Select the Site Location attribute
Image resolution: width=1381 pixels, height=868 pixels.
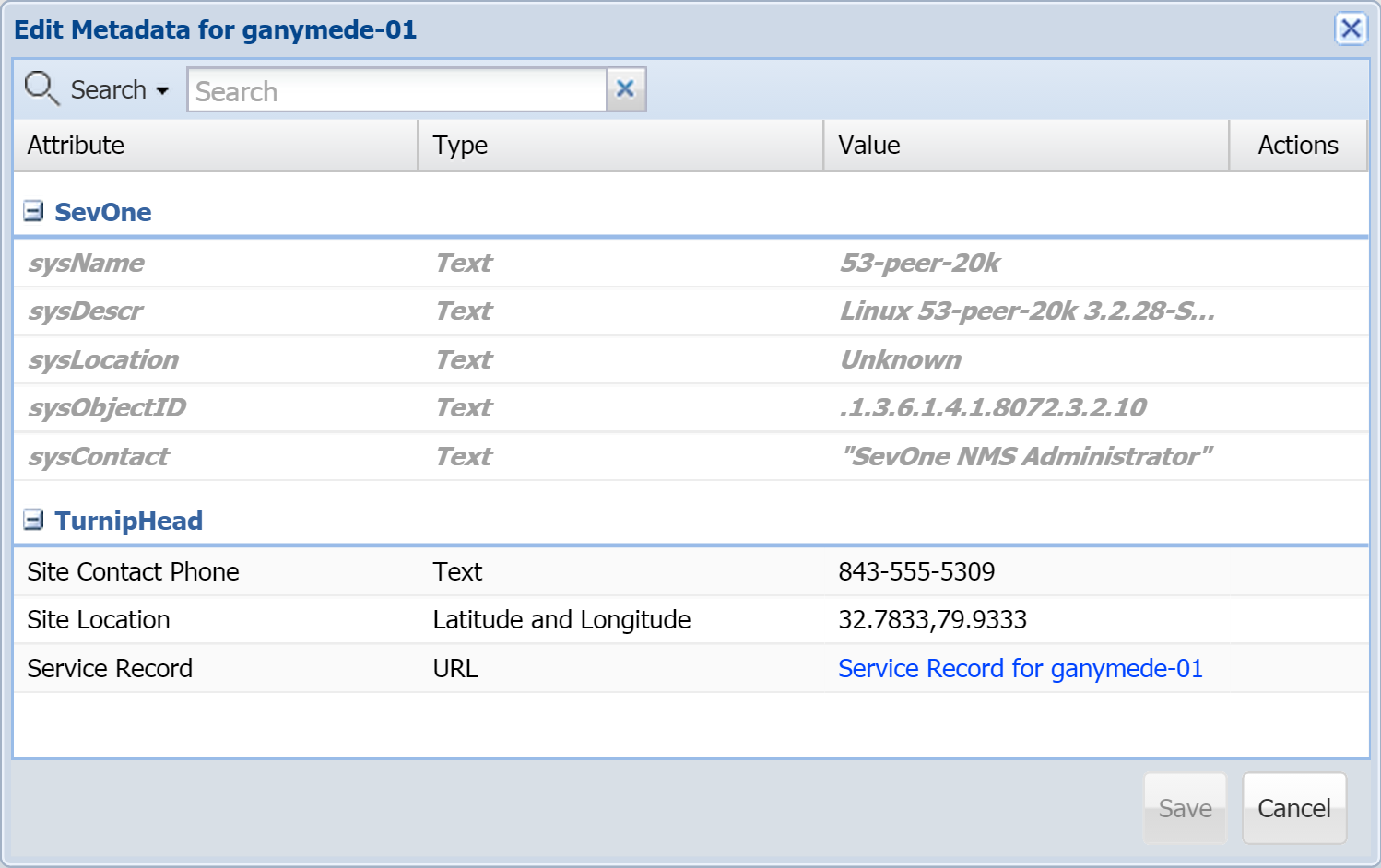pyautogui.click(x=99, y=619)
